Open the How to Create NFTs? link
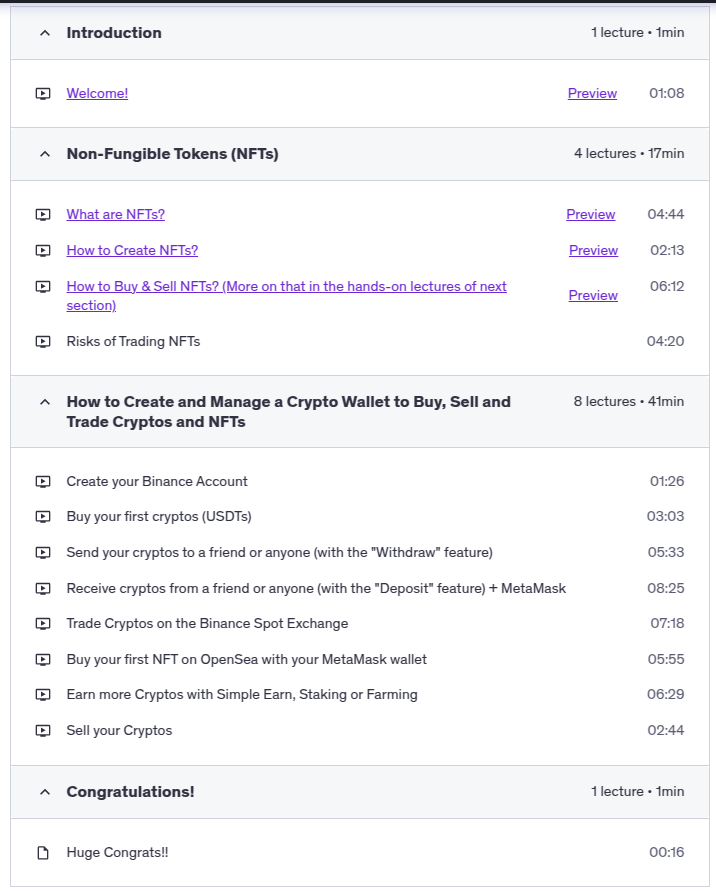Viewport: 716px width, 891px height. click(x=132, y=251)
